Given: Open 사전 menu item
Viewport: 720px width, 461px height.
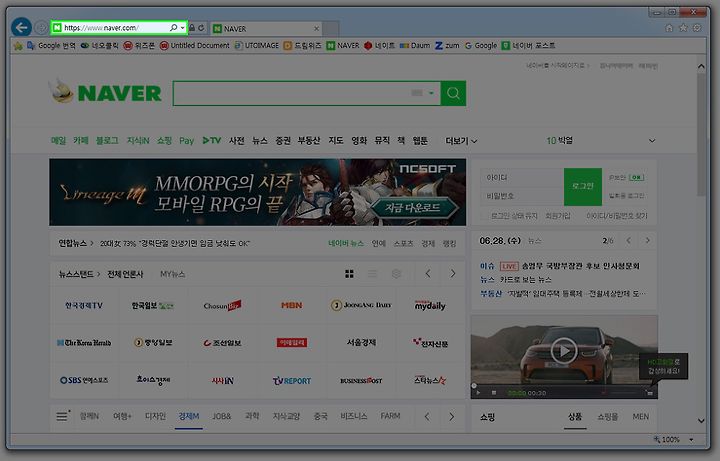Looking at the screenshot, I should (236, 141).
